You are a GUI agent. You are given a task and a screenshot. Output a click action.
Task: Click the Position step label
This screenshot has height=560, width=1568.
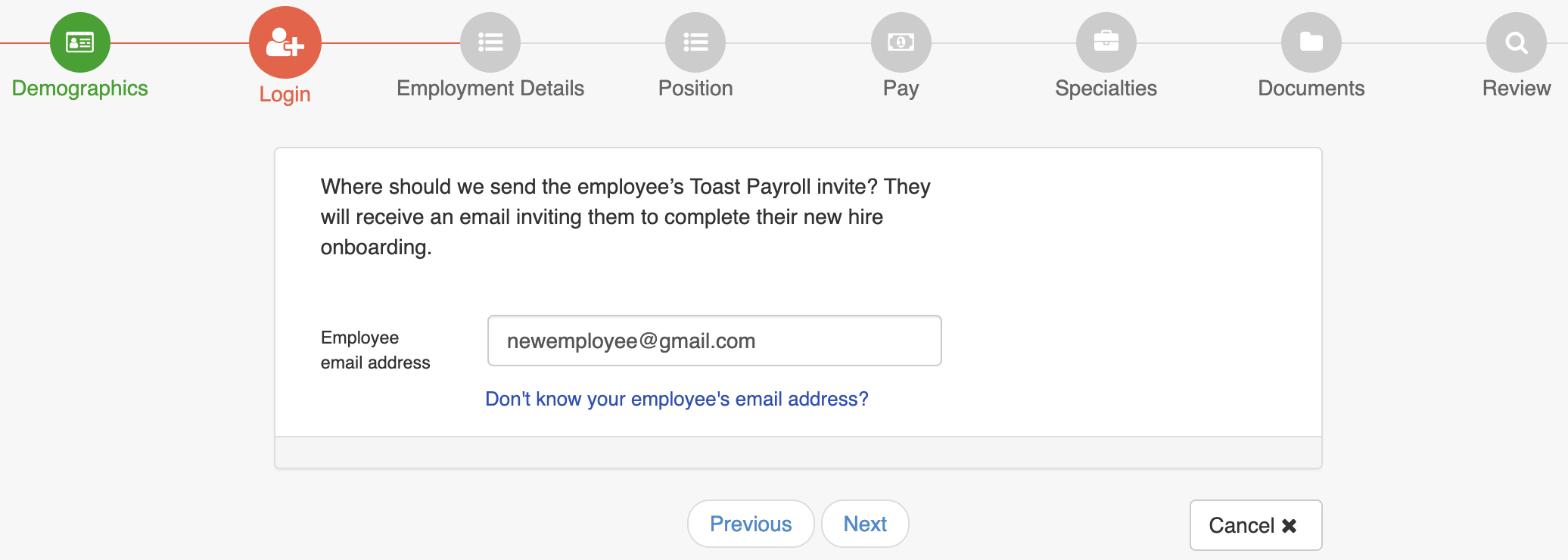pos(695,88)
